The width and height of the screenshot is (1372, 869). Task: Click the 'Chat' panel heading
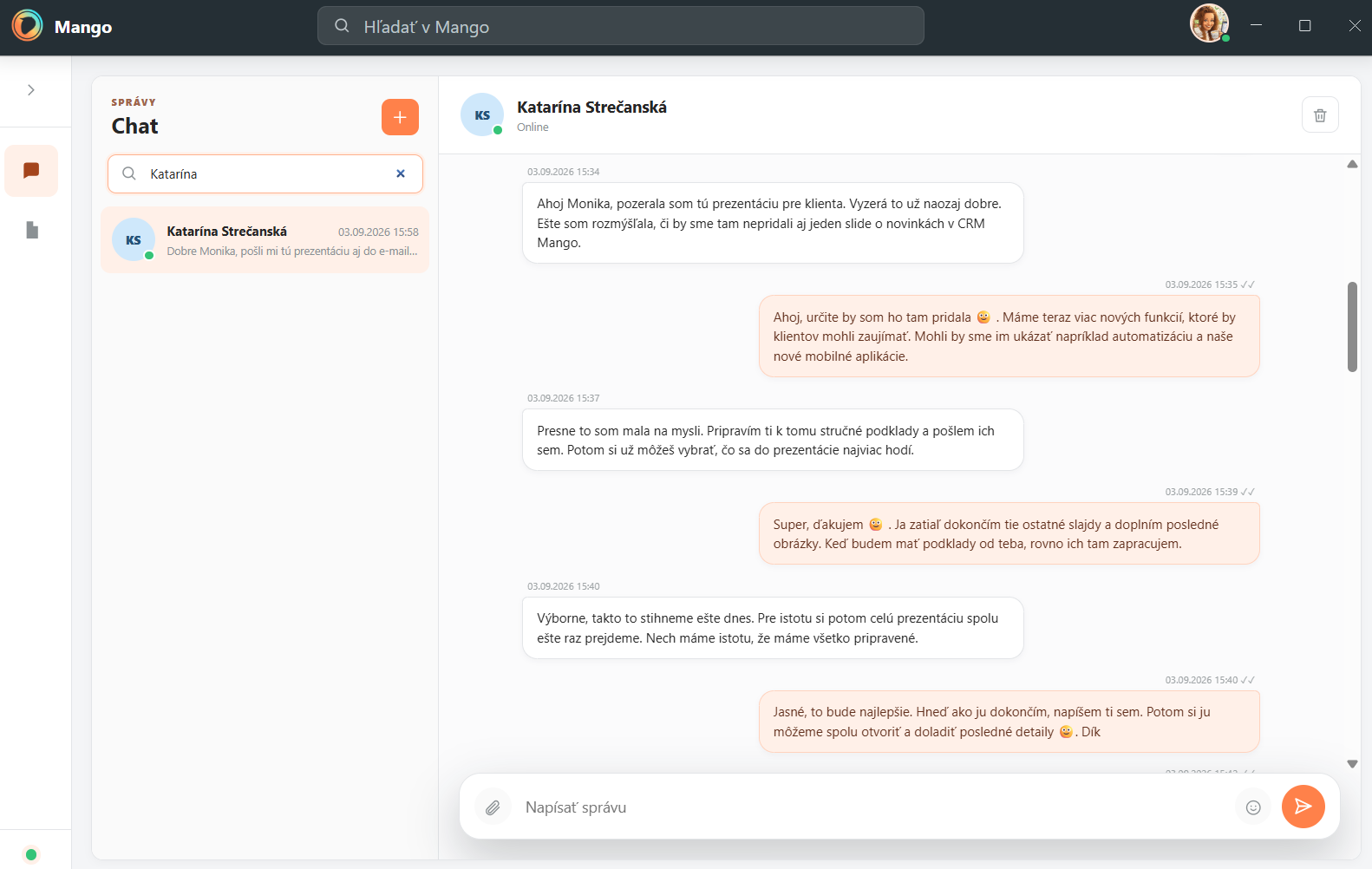[x=135, y=127]
